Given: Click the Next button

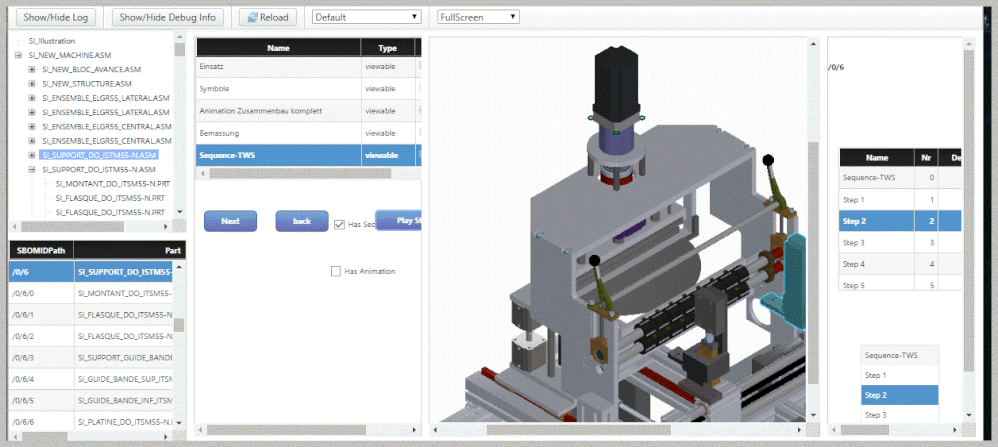Looking at the screenshot, I should tap(230, 221).
